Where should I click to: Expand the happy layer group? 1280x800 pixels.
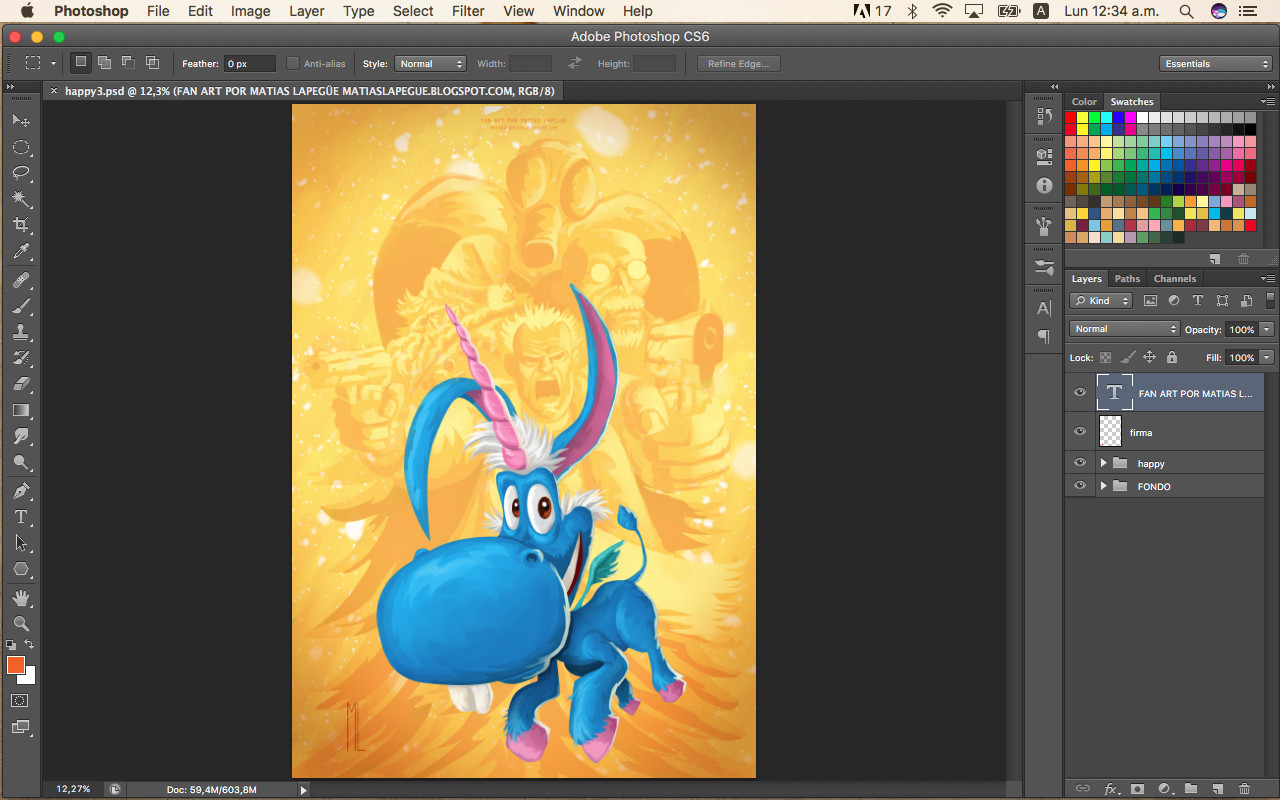1103,463
